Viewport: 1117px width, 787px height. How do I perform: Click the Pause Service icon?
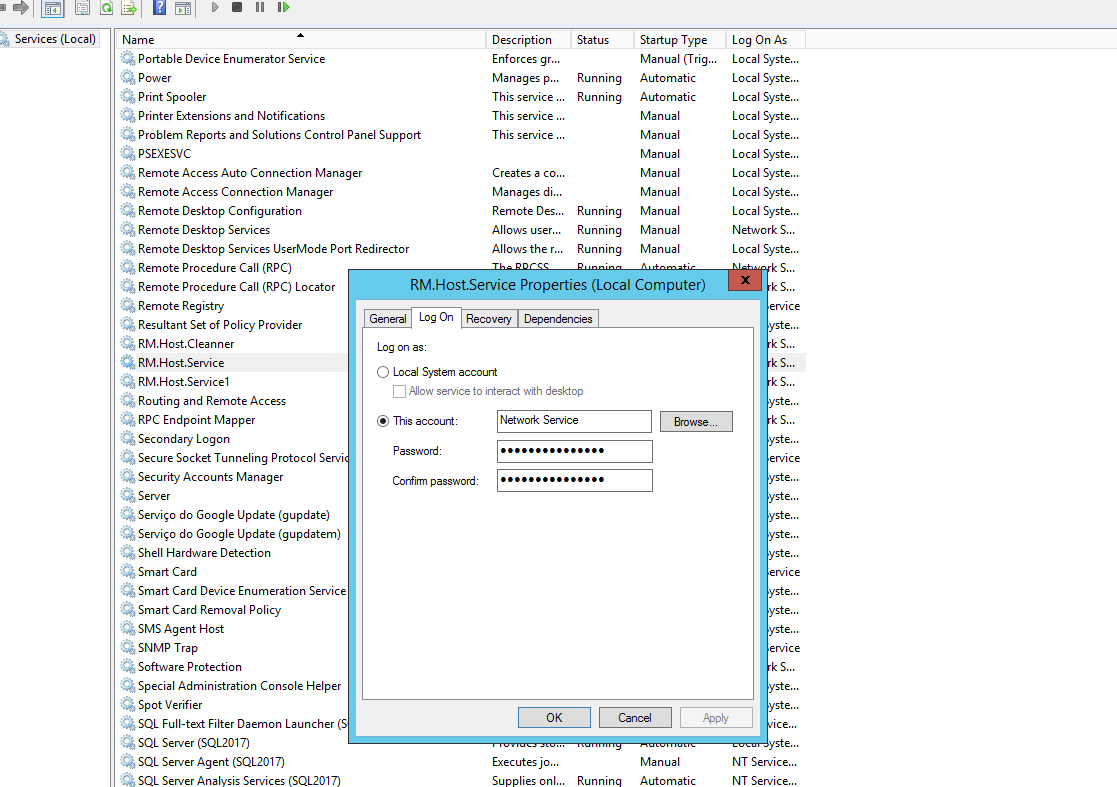[x=260, y=7]
